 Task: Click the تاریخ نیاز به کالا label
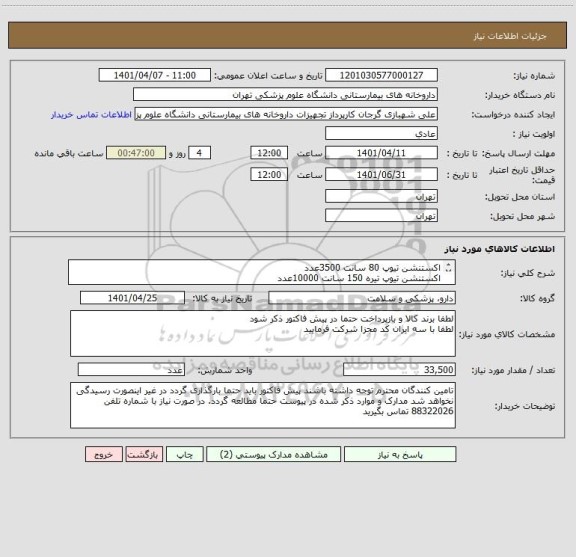223,298
